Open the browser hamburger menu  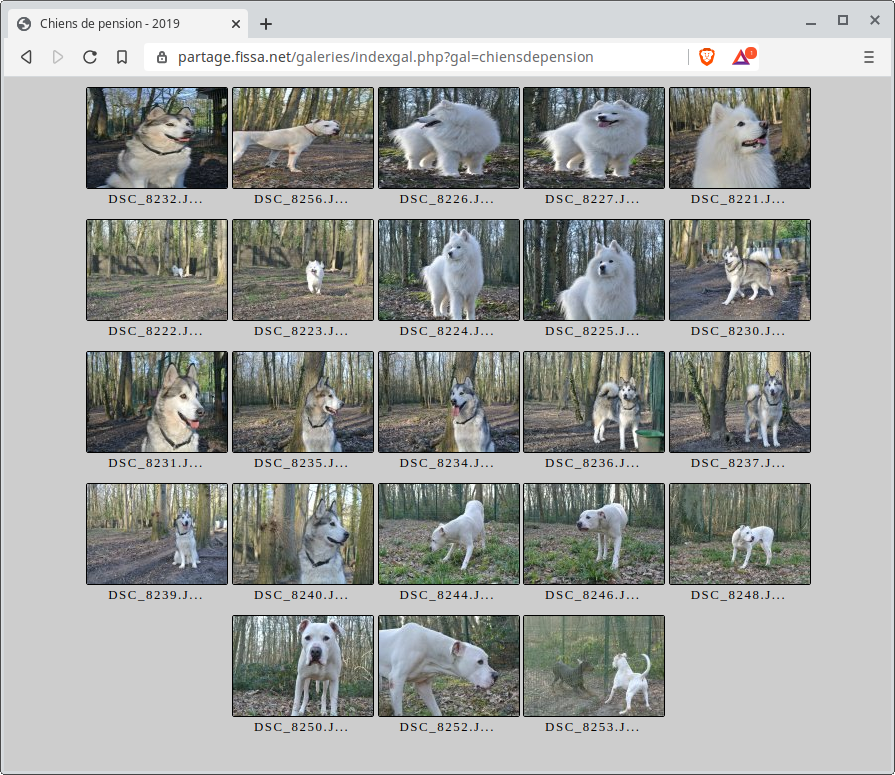[869, 57]
